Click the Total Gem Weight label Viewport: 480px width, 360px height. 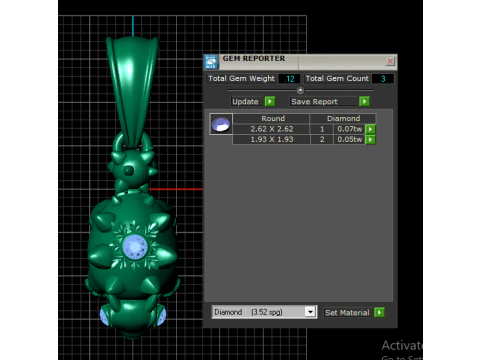pyautogui.click(x=241, y=79)
